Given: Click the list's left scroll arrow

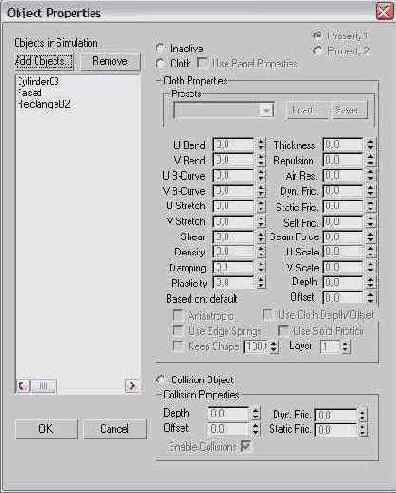Looking at the screenshot, I should (23, 386).
